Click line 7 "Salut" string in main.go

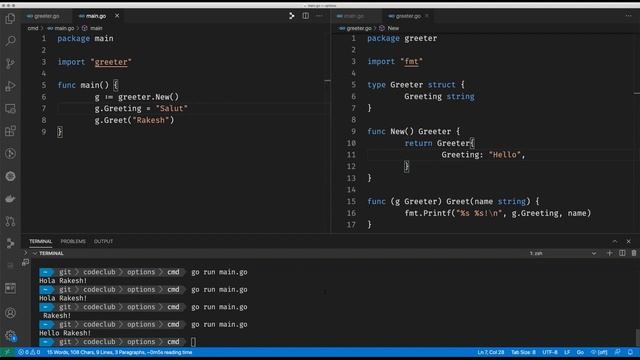pyautogui.click(x=171, y=109)
